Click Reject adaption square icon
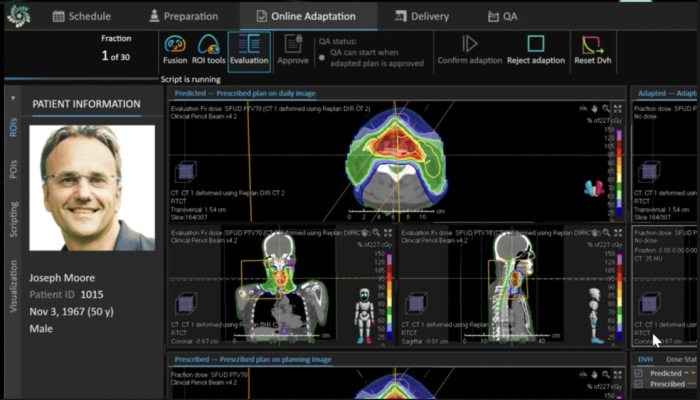The image size is (700, 400). tap(535, 45)
